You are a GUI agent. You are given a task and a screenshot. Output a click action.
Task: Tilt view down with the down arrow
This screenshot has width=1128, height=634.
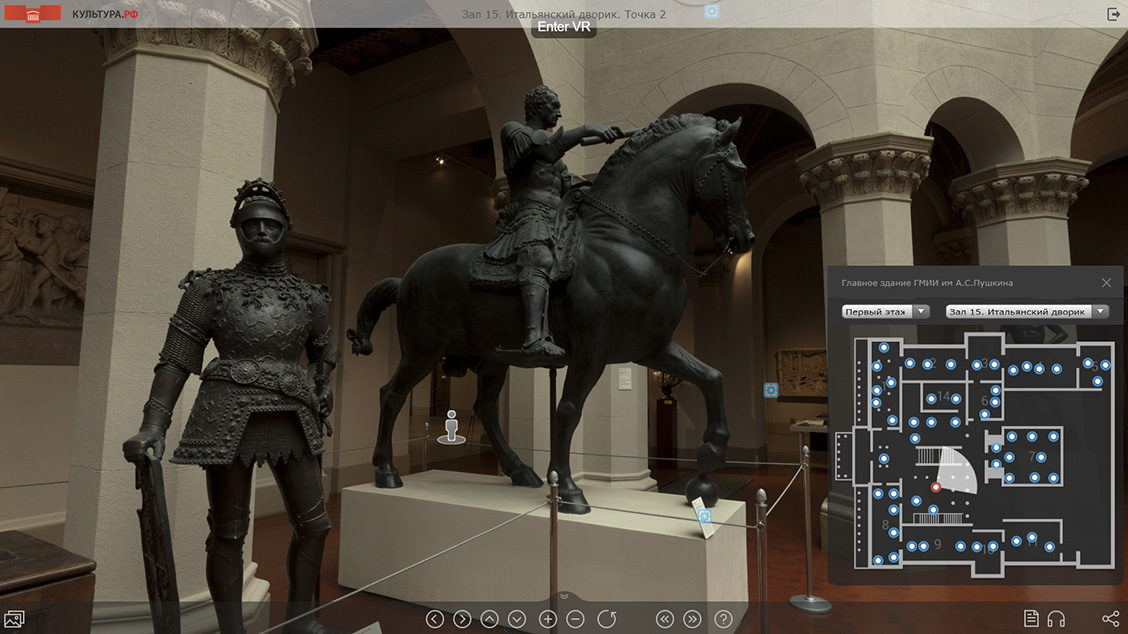[x=517, y=619]
